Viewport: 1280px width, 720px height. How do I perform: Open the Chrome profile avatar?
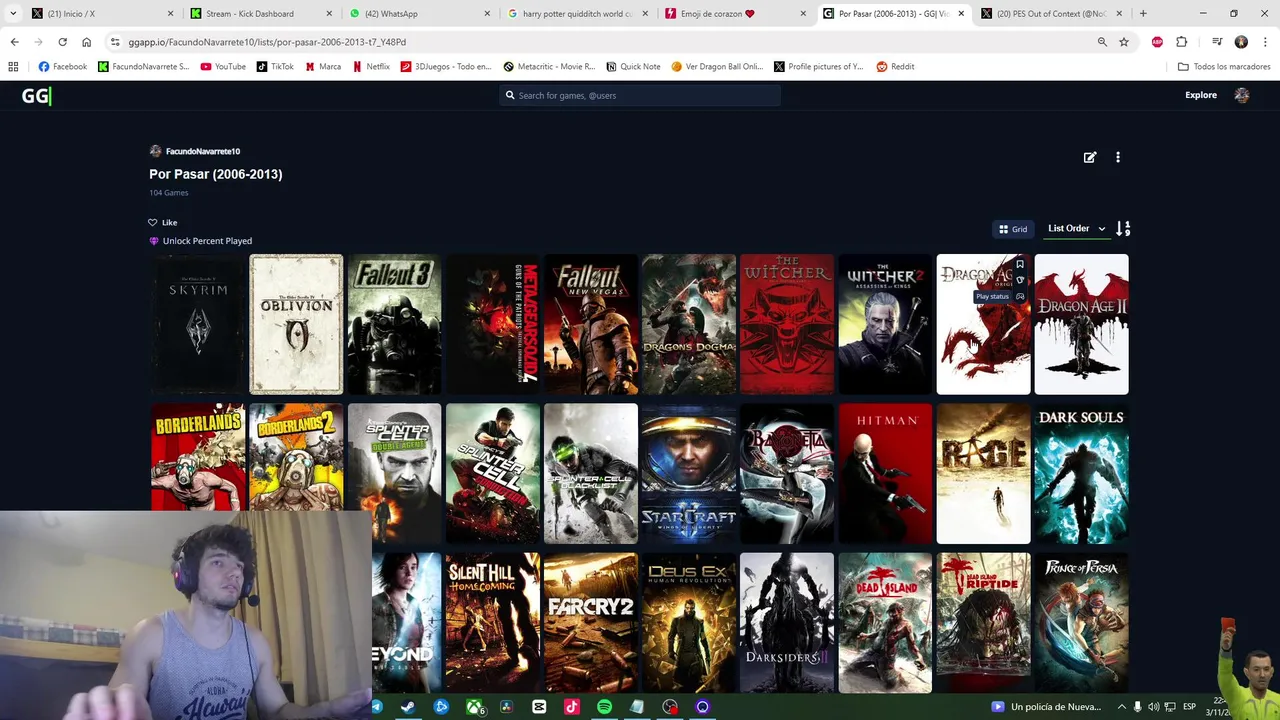(1241, 42)
